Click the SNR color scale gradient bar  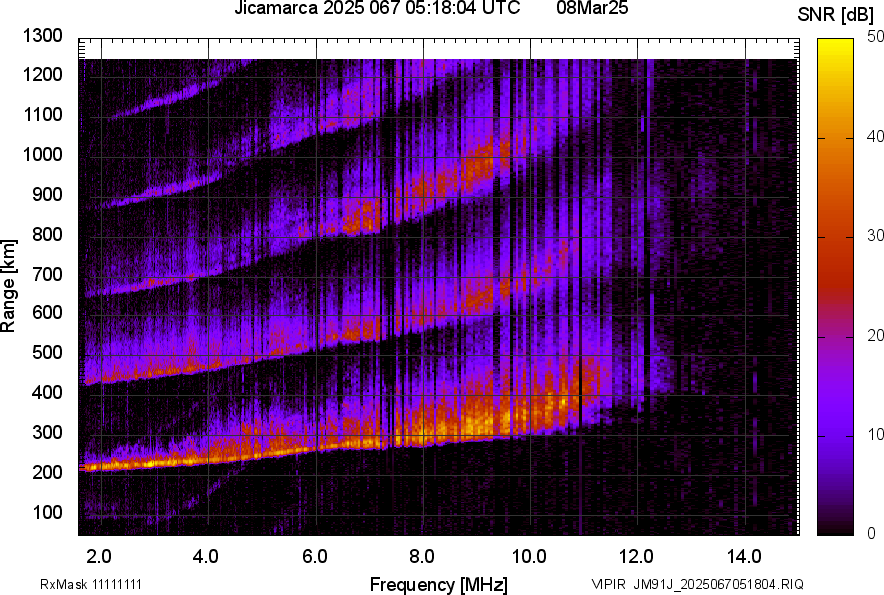[836, 287]
